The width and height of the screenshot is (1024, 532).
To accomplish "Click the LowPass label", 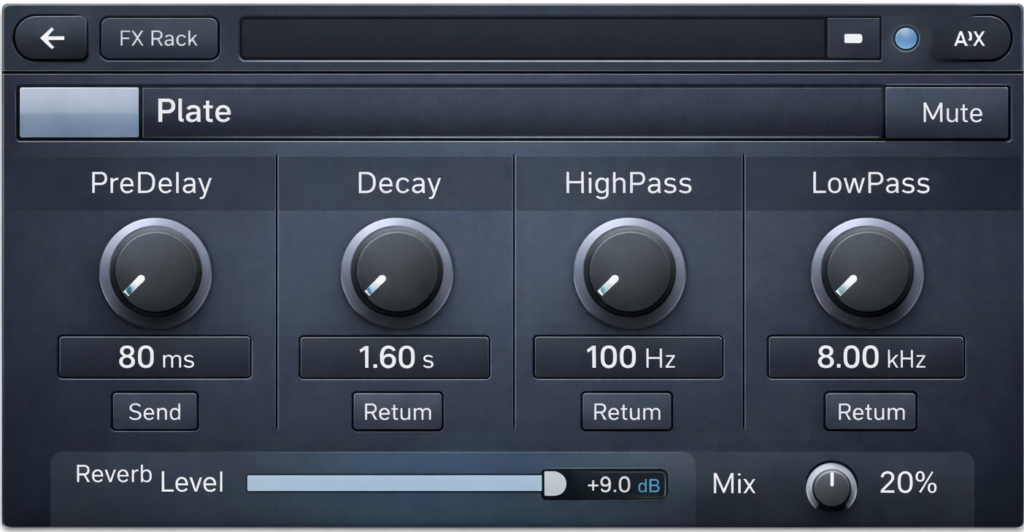I will coord(871,183).
